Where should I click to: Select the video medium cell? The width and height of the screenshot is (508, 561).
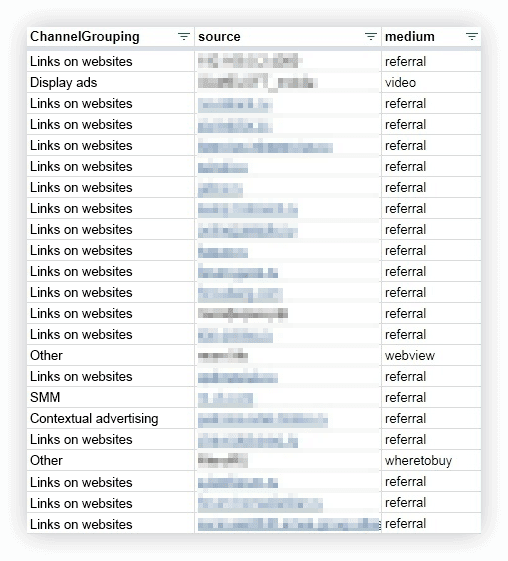pos(431,83)
